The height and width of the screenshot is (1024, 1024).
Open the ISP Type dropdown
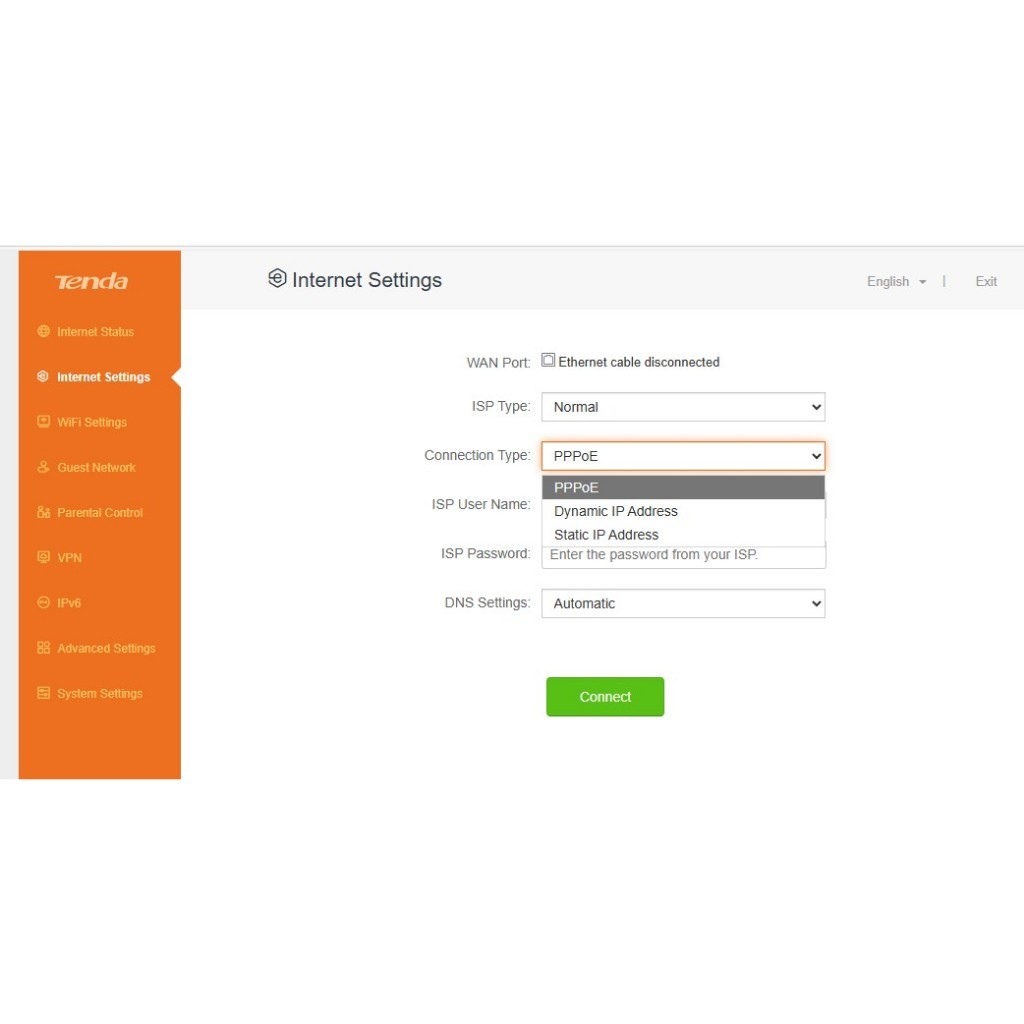(x=683, y=407)
